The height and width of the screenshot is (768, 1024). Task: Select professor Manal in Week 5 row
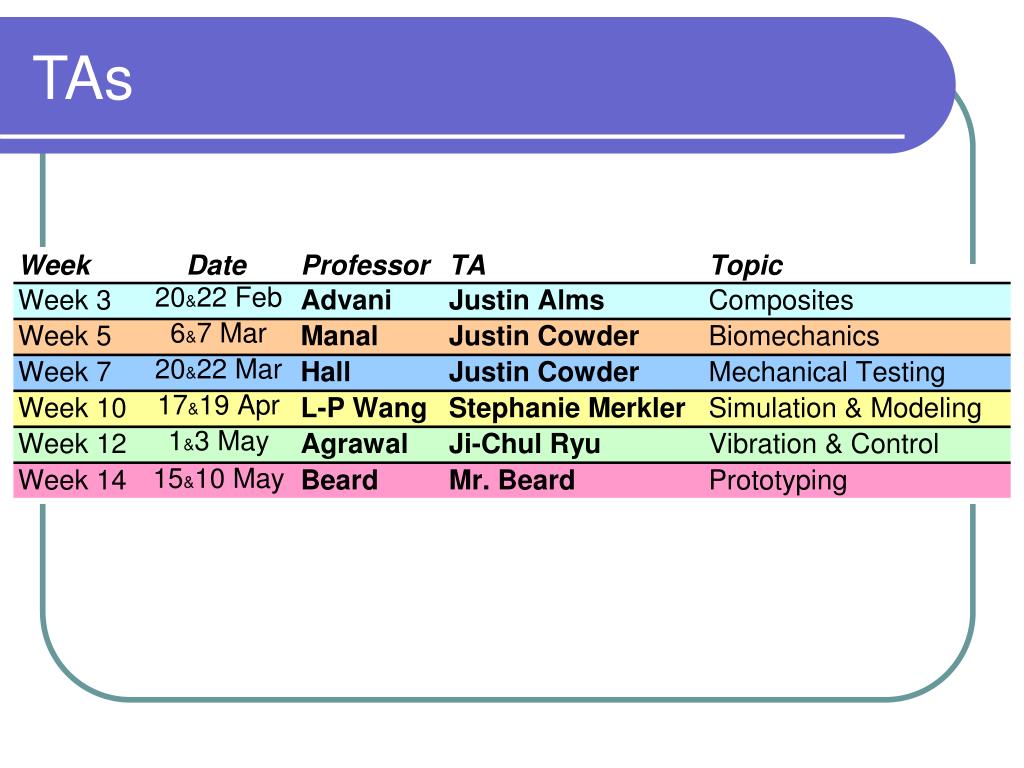tap(340, 336)
